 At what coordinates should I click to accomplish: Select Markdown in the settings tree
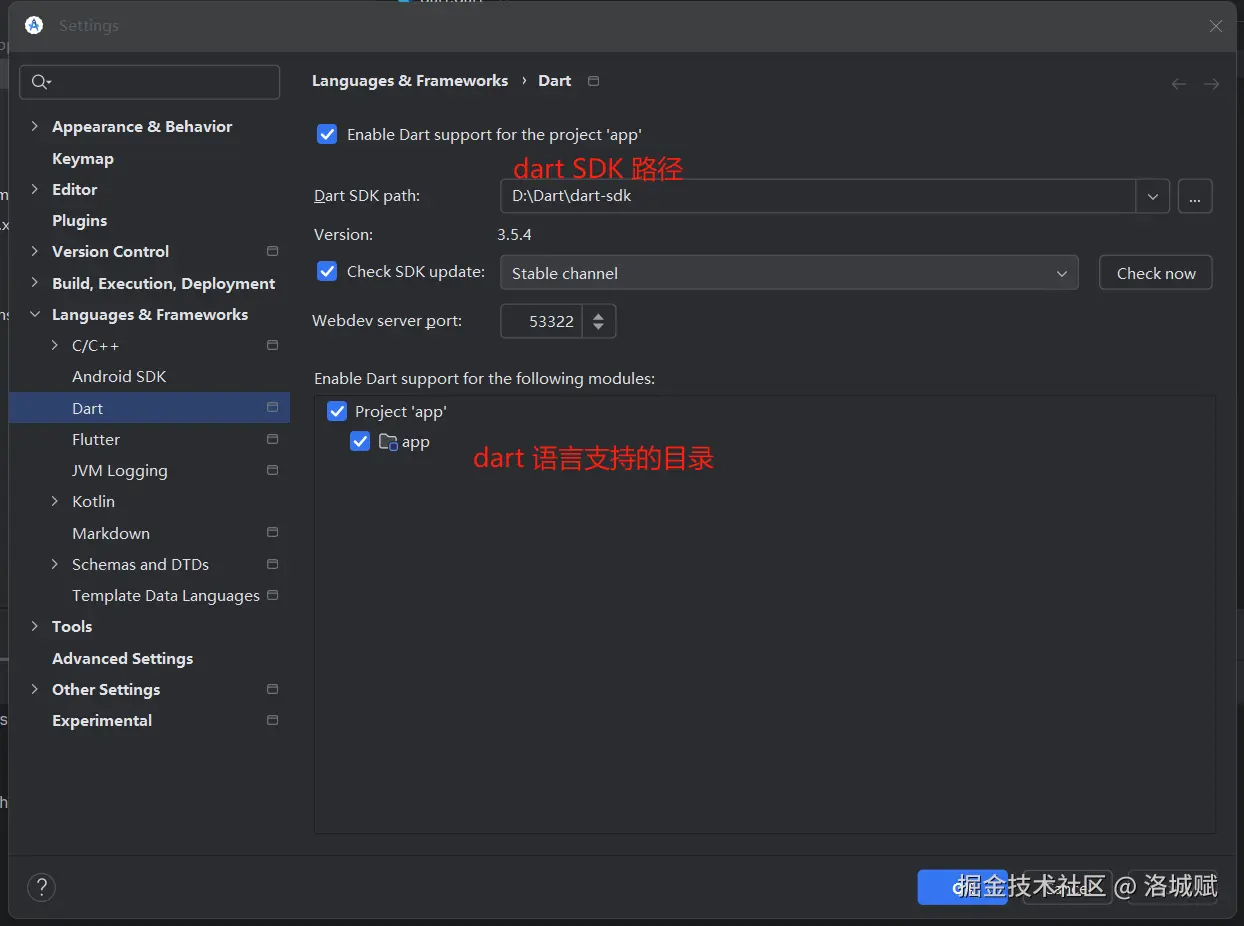tap(111, 533)
